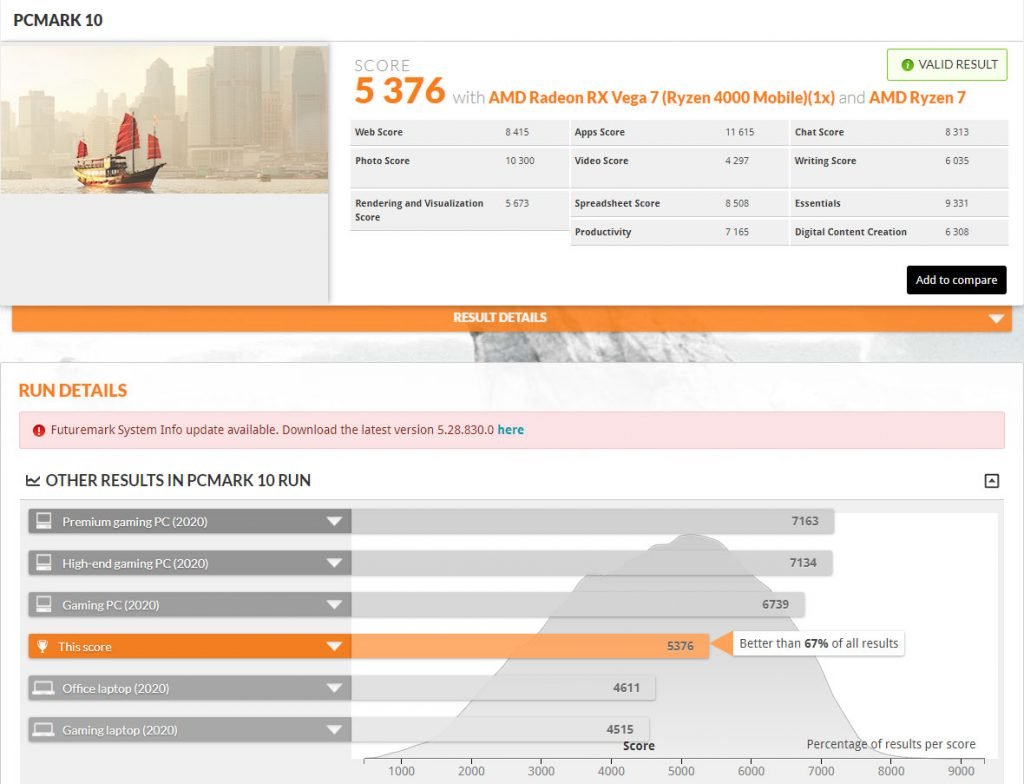
Task: Click the red alert icon in update notice
Action: [39, 430]
